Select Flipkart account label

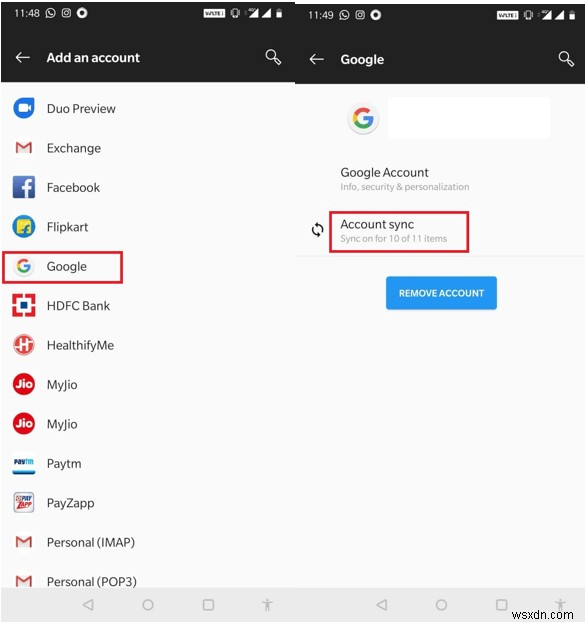point(67,227)
